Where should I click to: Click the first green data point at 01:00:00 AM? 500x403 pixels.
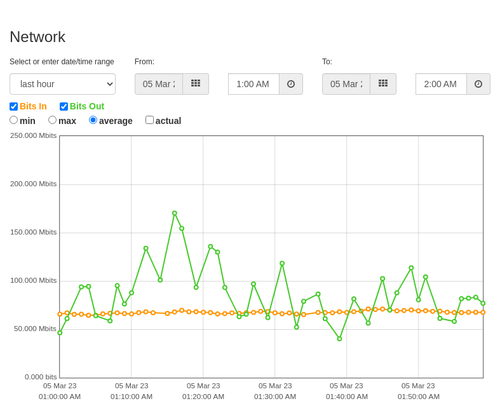click(60, 333)
